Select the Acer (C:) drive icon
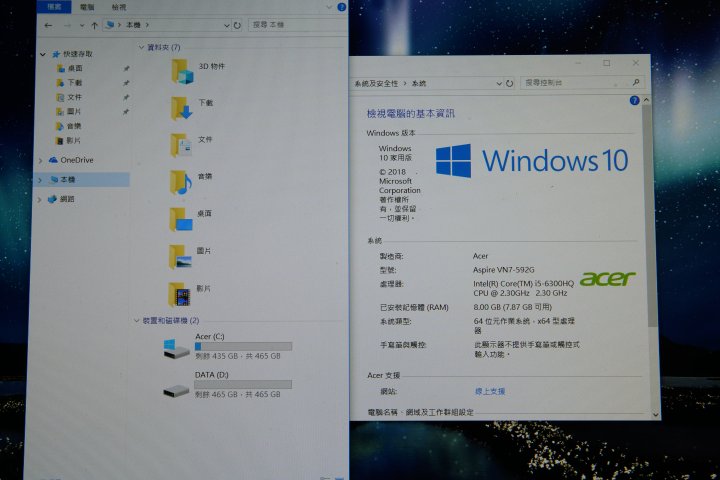720x480 pixels. pos(176,349)
